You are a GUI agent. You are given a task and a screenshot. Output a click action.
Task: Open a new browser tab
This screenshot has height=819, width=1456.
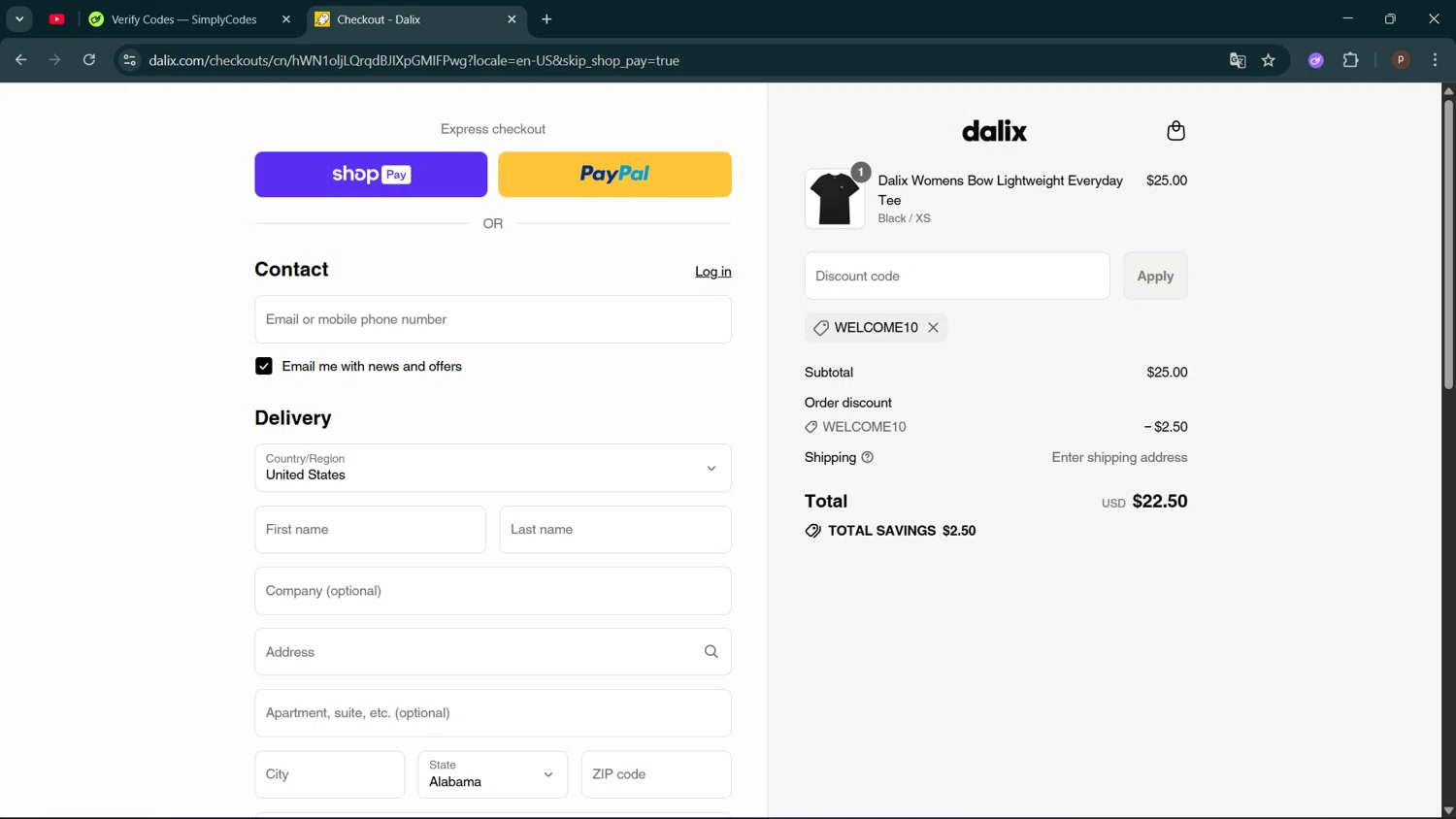click(x=546, y=19)
